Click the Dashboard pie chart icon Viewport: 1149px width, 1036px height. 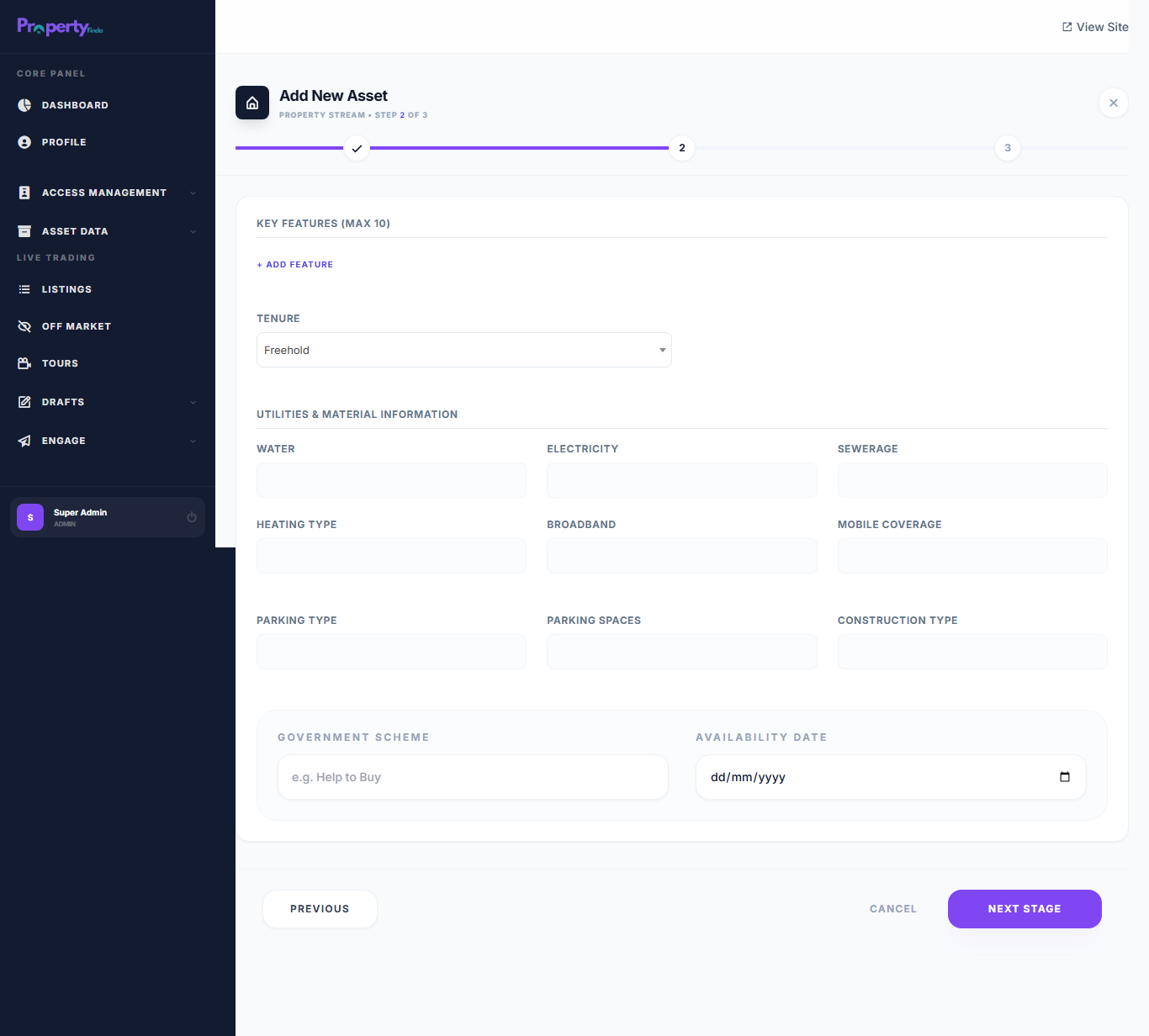pyautogui.click(x=24, y=105)
